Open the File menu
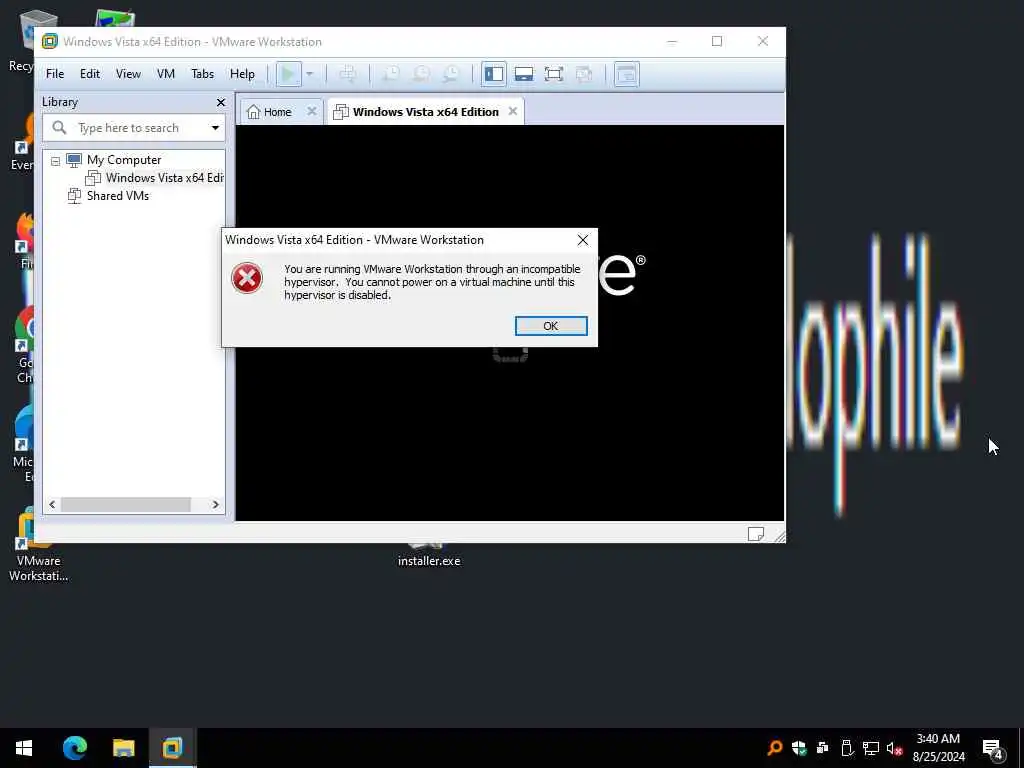 55,74
